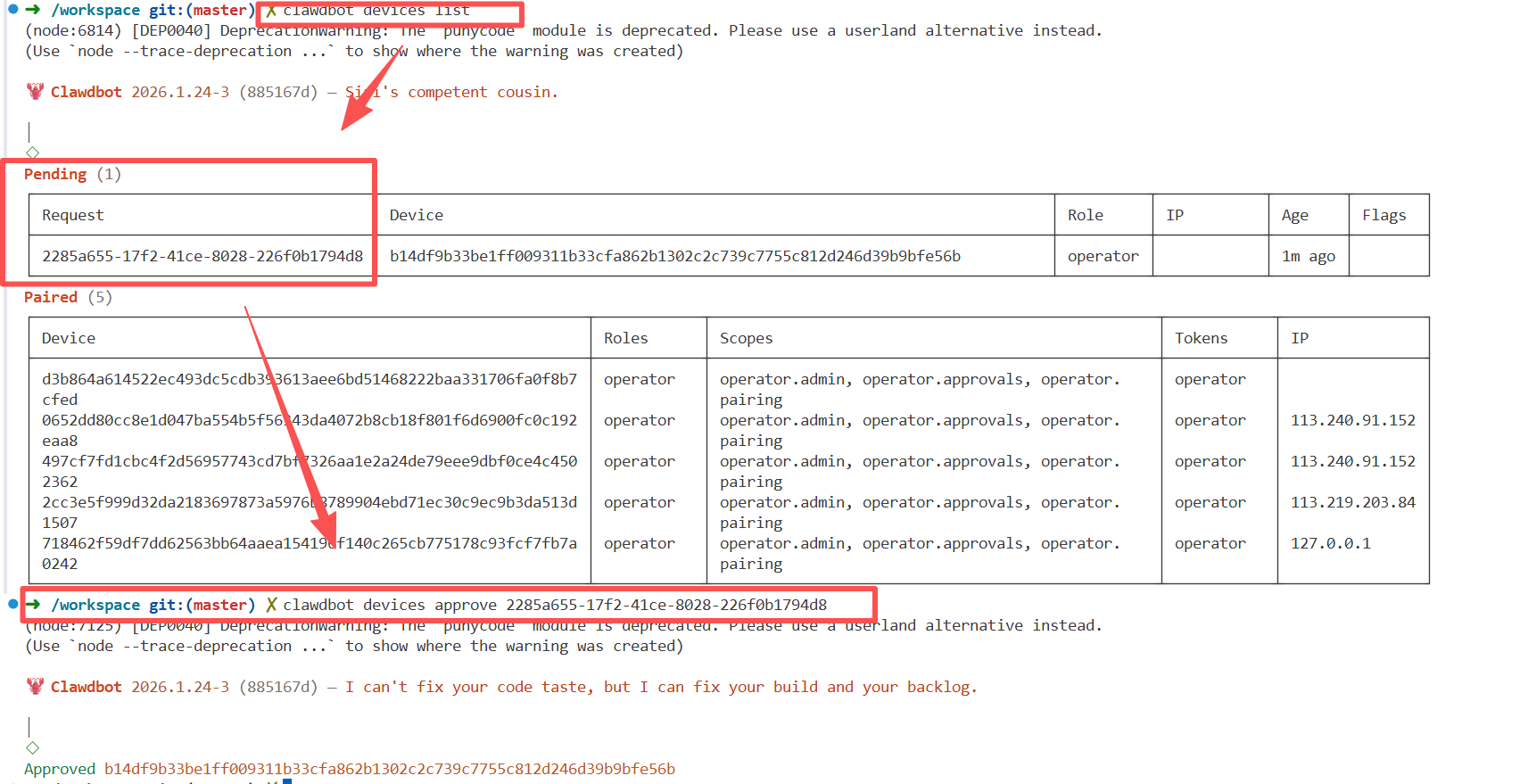Click the "Age" column header
This screenshot has height=784, width=1528.
1295,215
